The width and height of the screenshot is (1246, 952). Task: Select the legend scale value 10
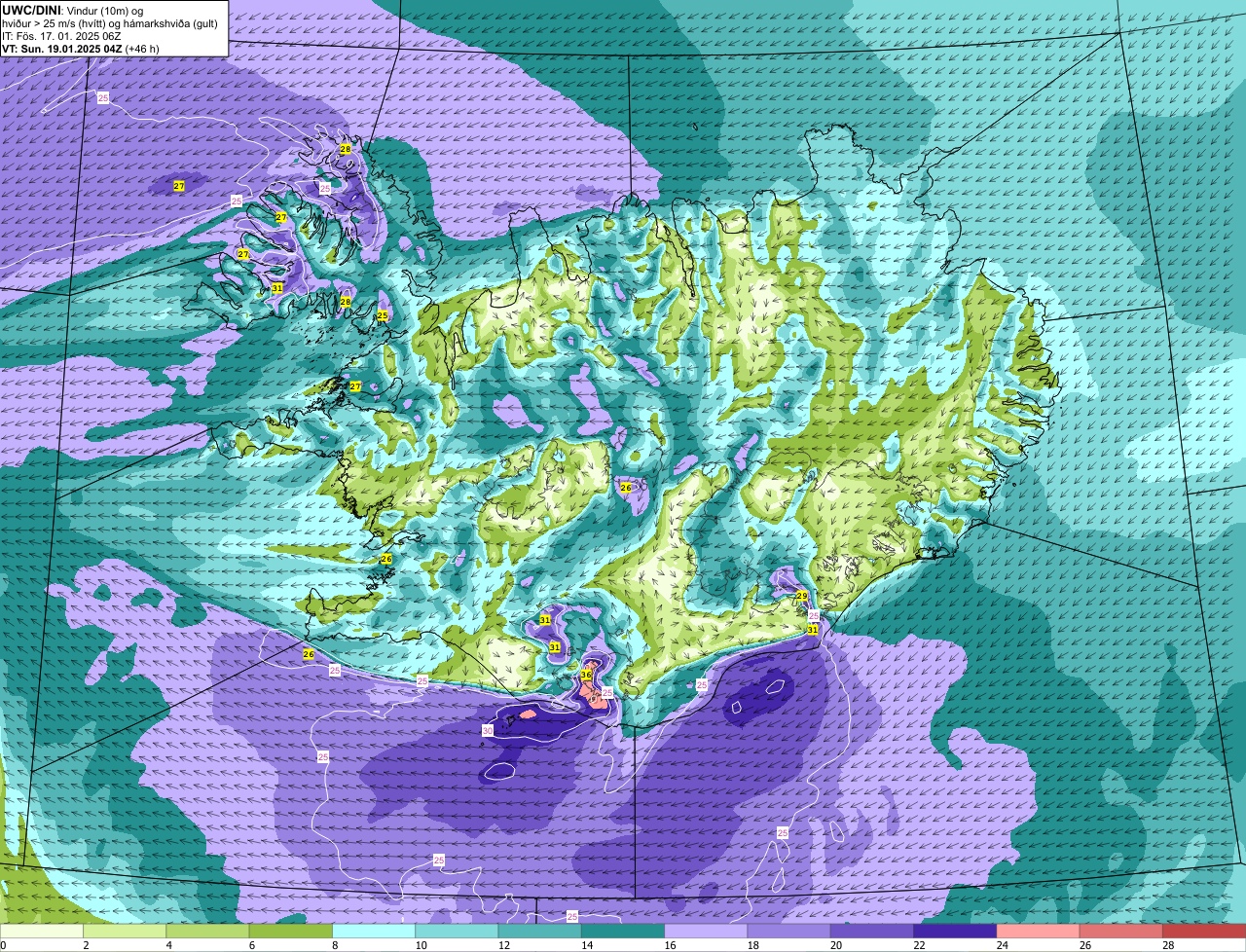tap(421, 945)
